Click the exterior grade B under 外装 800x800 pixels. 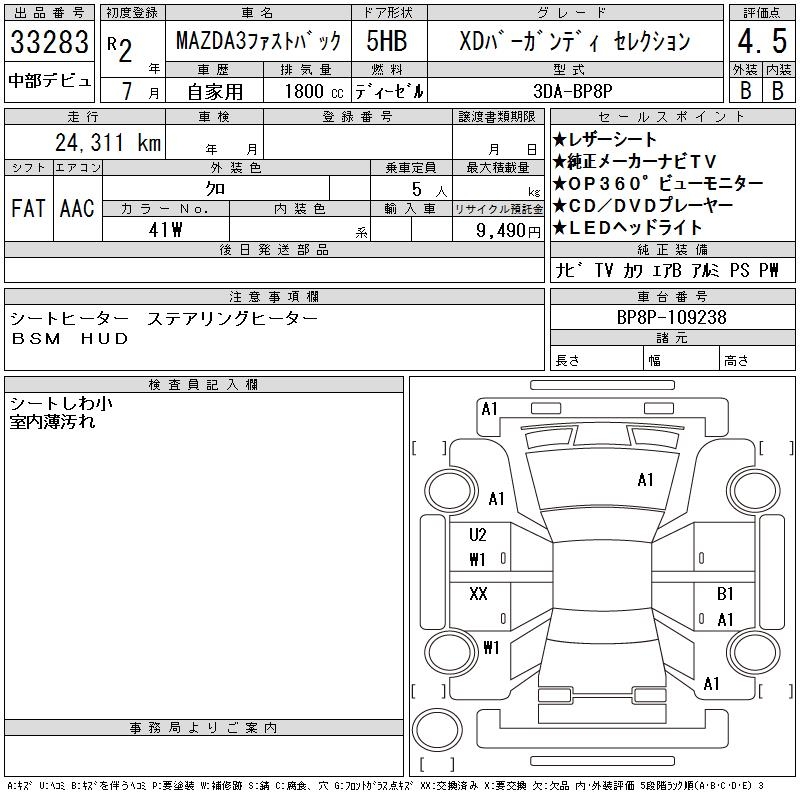coord(745,90)
